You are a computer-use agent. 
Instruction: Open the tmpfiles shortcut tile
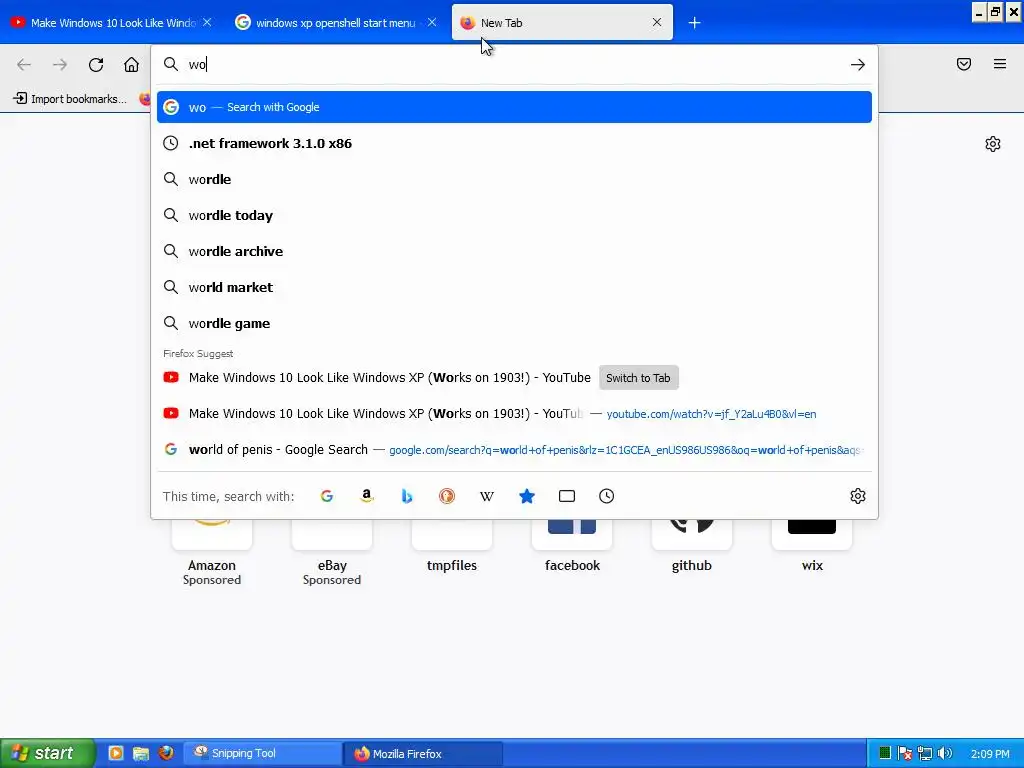point(452,545)
